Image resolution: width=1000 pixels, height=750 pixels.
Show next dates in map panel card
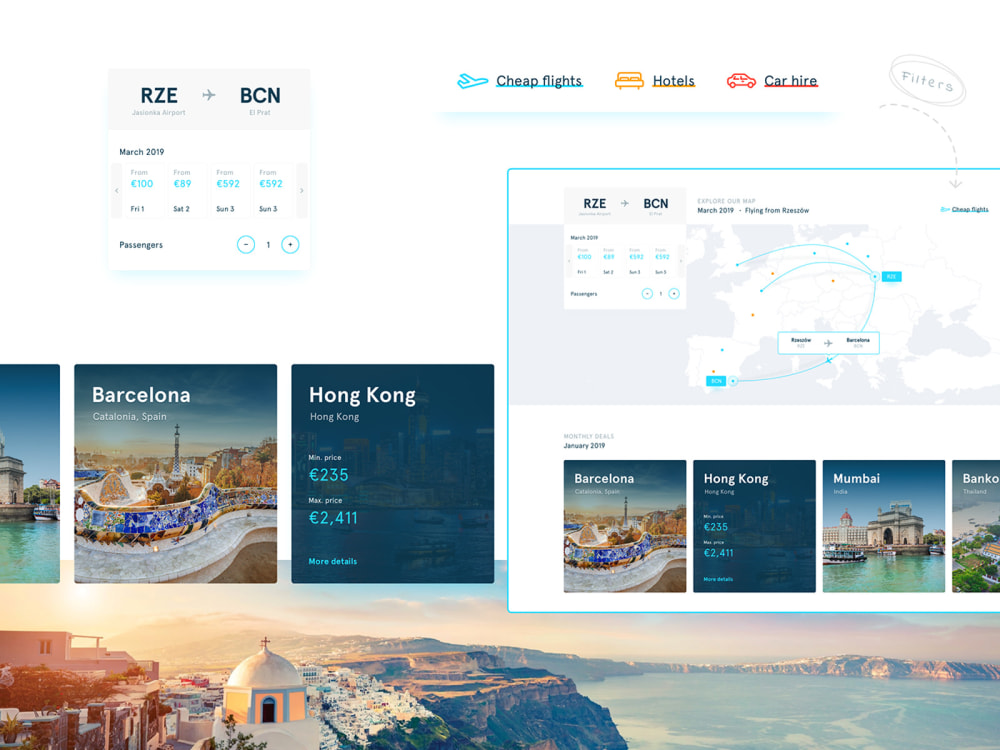pyautogui.click(x=680, y=261)
